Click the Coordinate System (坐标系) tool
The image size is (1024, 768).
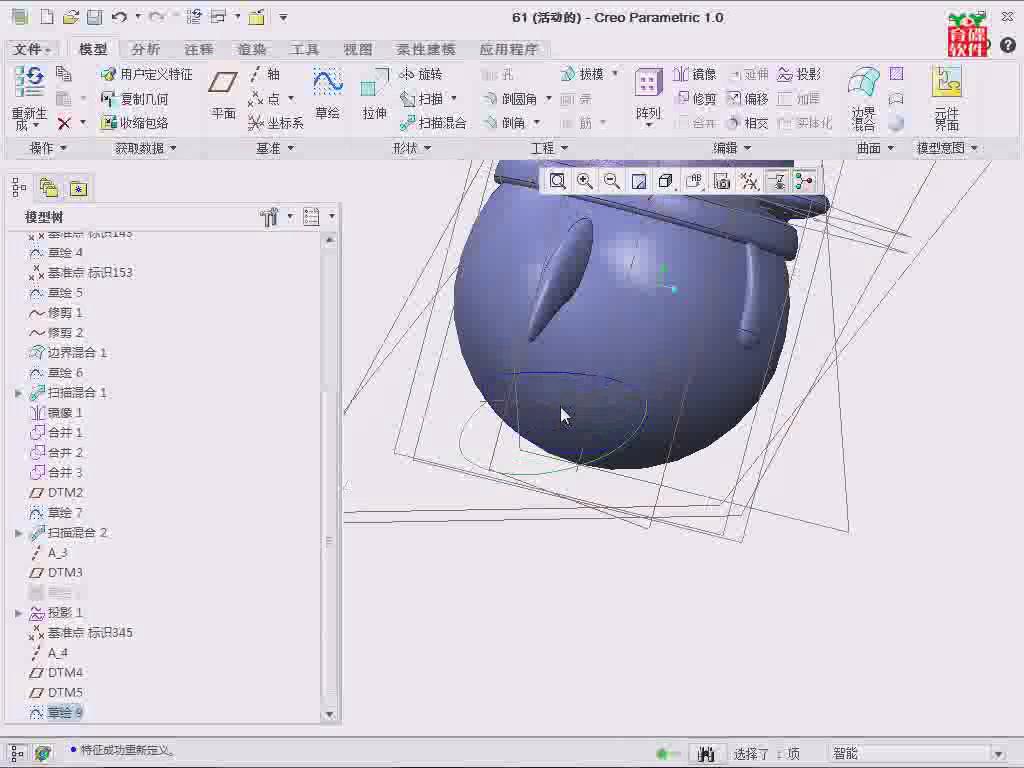tap(276, 123)
